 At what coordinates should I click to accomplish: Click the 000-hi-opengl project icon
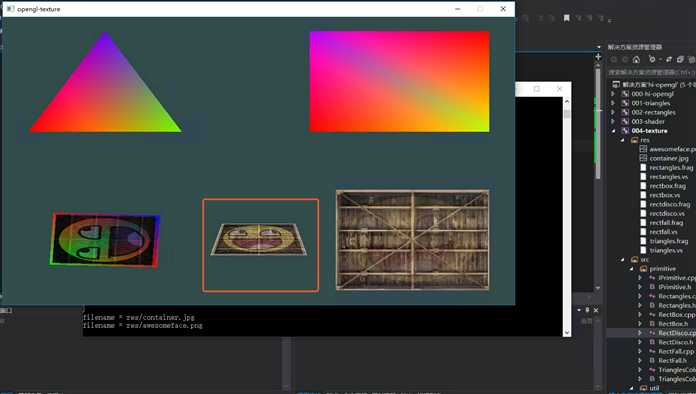(625, 94)
